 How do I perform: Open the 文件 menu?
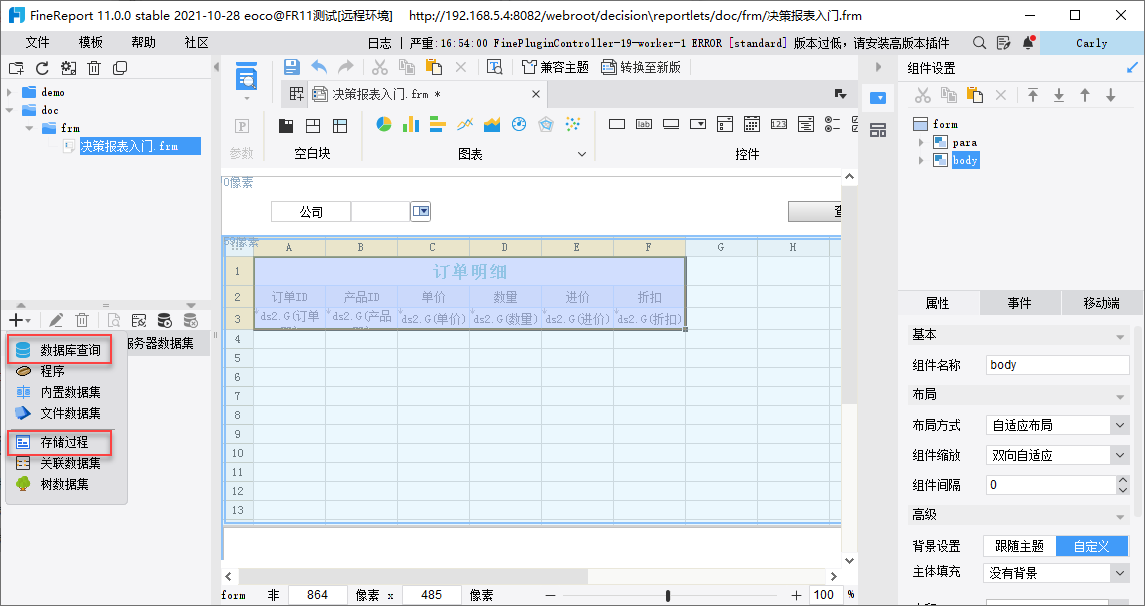38,43
